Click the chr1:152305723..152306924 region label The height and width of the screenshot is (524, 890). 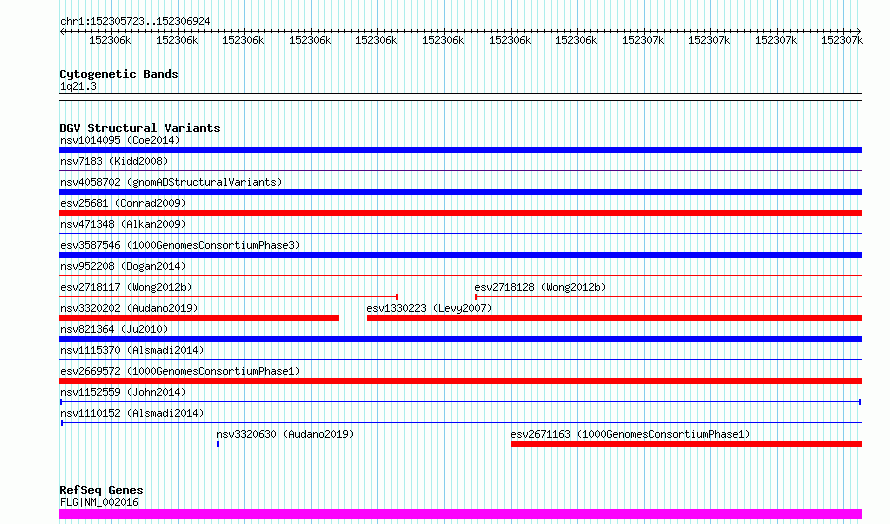[x=135, y=21]
